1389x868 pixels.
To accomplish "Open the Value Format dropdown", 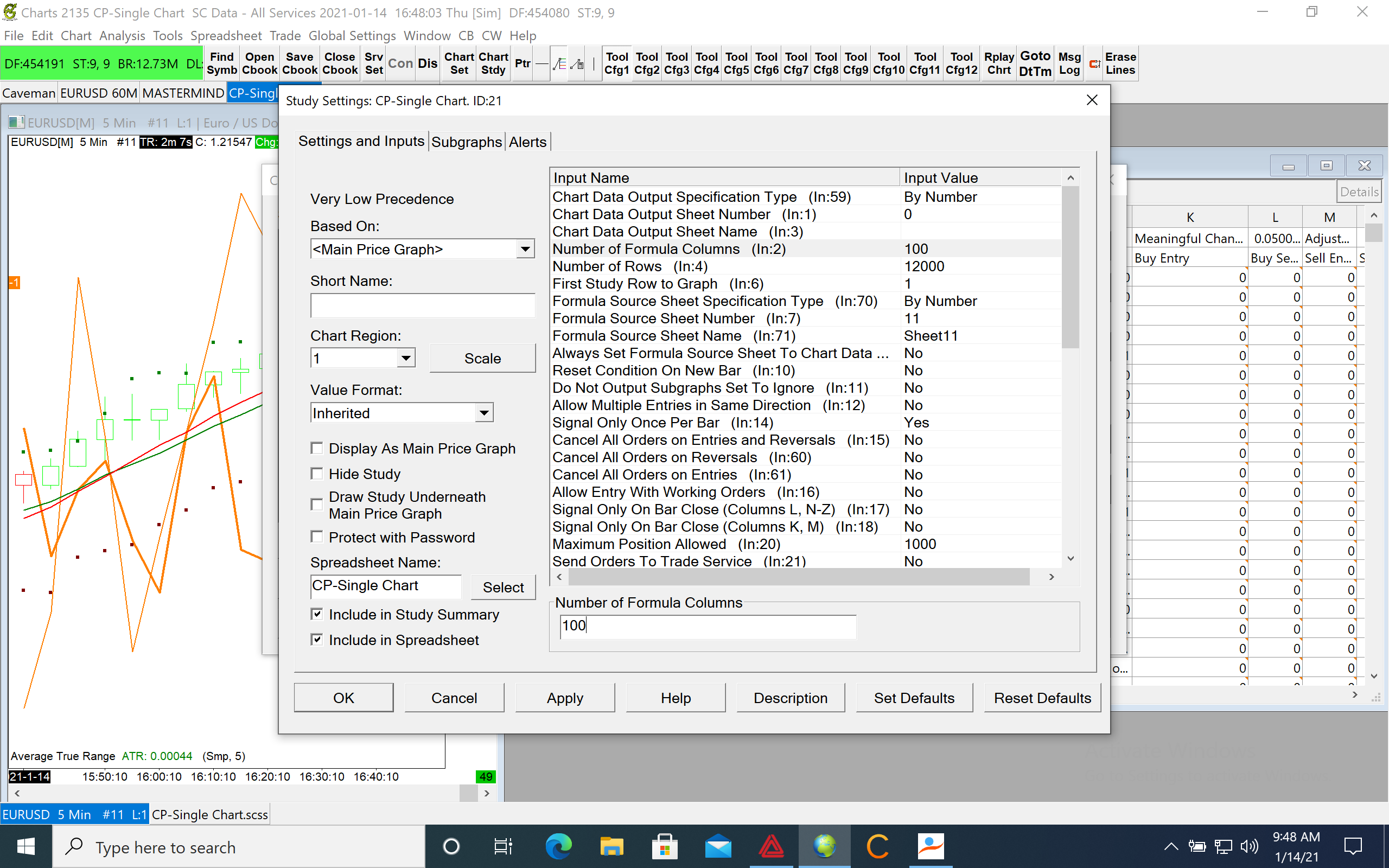I will point(484,413).
